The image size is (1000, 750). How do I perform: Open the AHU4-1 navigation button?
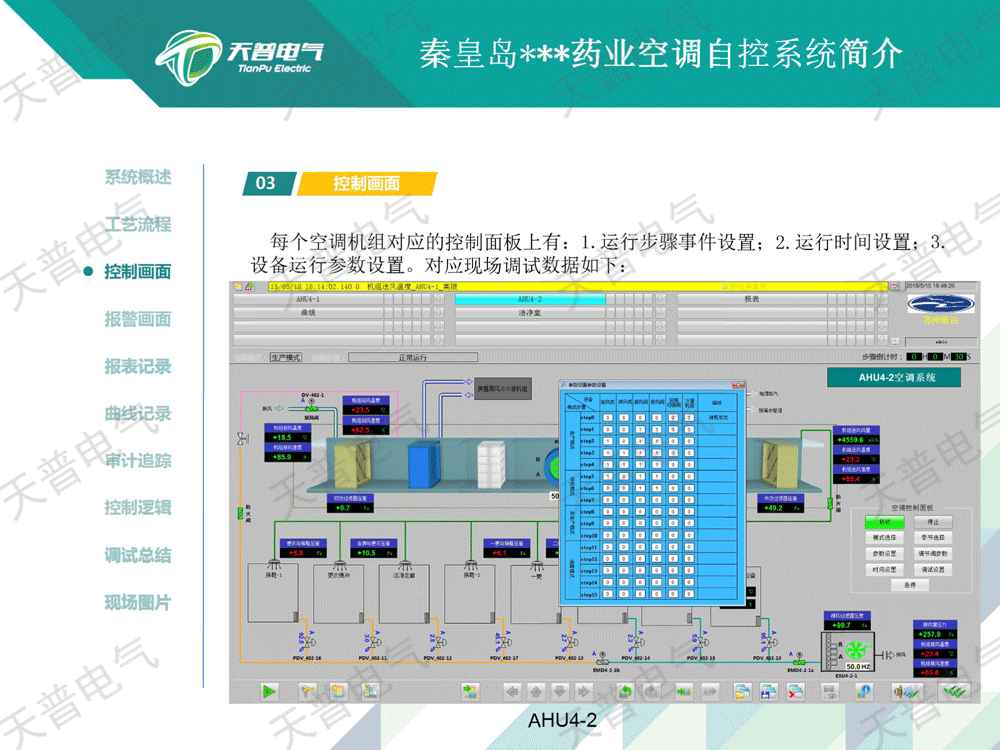pyautogui.click(x=308, y=299)
